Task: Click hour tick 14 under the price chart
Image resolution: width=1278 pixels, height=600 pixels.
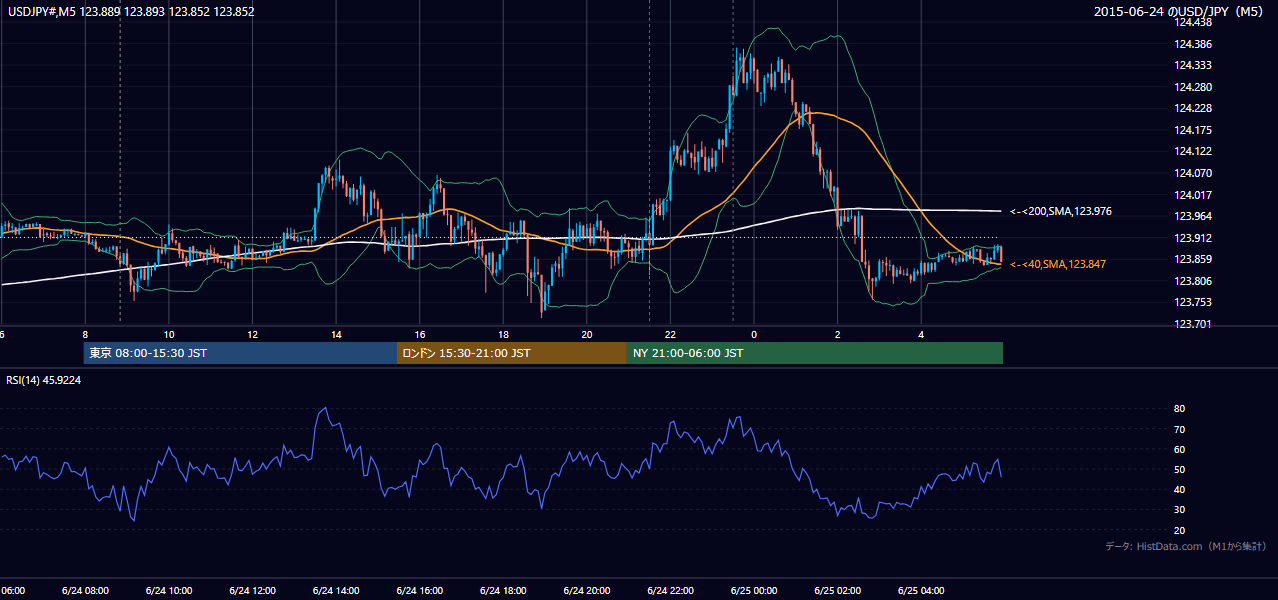Action: click(x=336, y=334)
